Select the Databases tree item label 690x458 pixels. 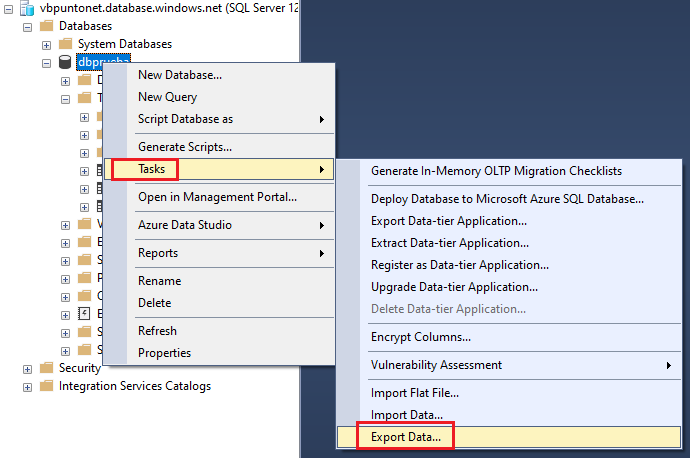click(85, 26)
